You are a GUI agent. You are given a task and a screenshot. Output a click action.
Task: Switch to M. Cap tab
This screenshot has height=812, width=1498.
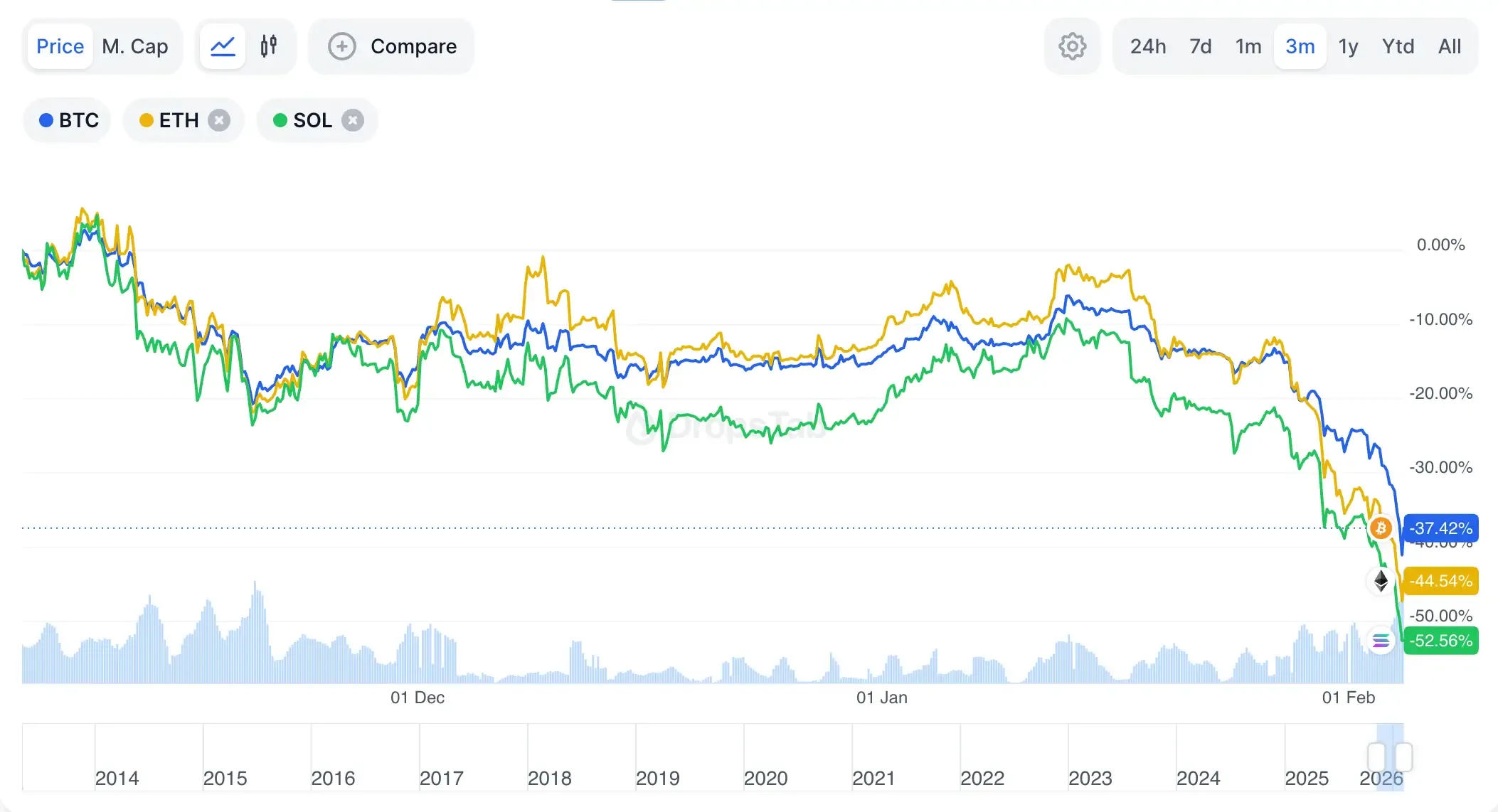[x=135, y=47]
